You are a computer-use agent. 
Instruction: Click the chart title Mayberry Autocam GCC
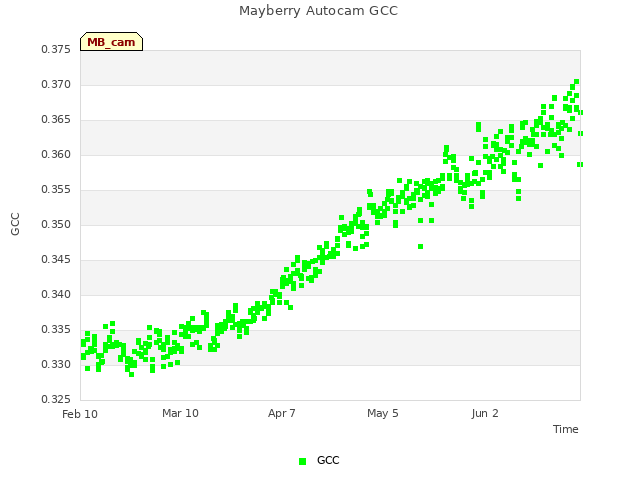(318, 11)
